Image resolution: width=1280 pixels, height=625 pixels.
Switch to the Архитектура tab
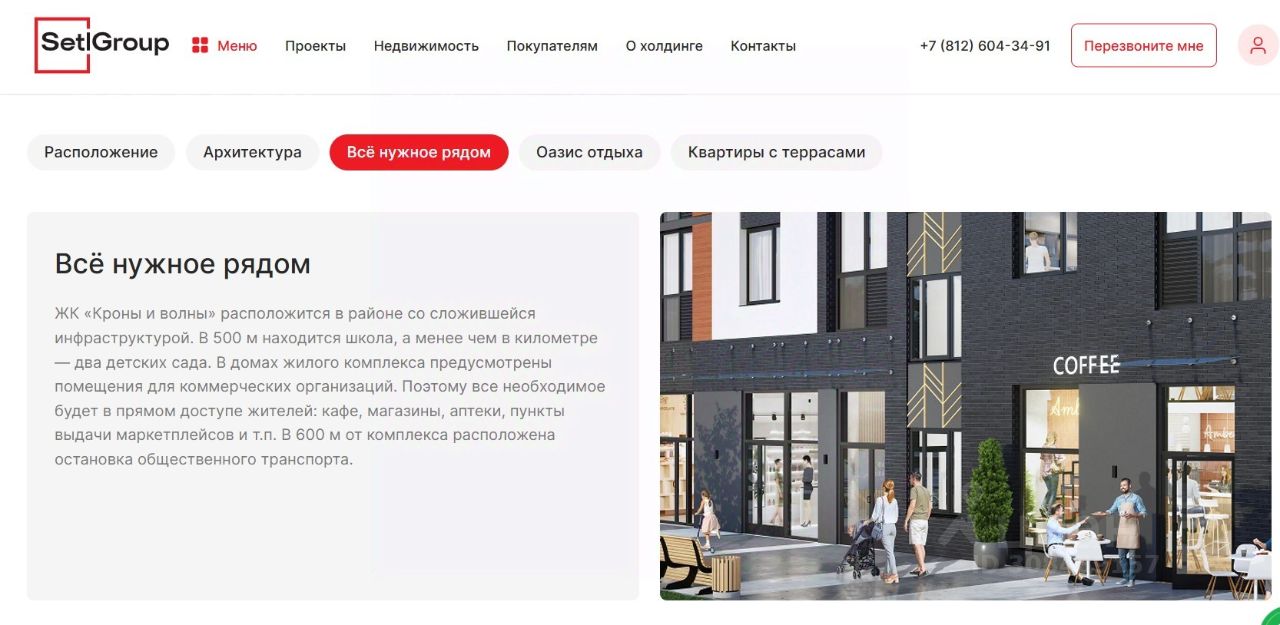(252, 152)
